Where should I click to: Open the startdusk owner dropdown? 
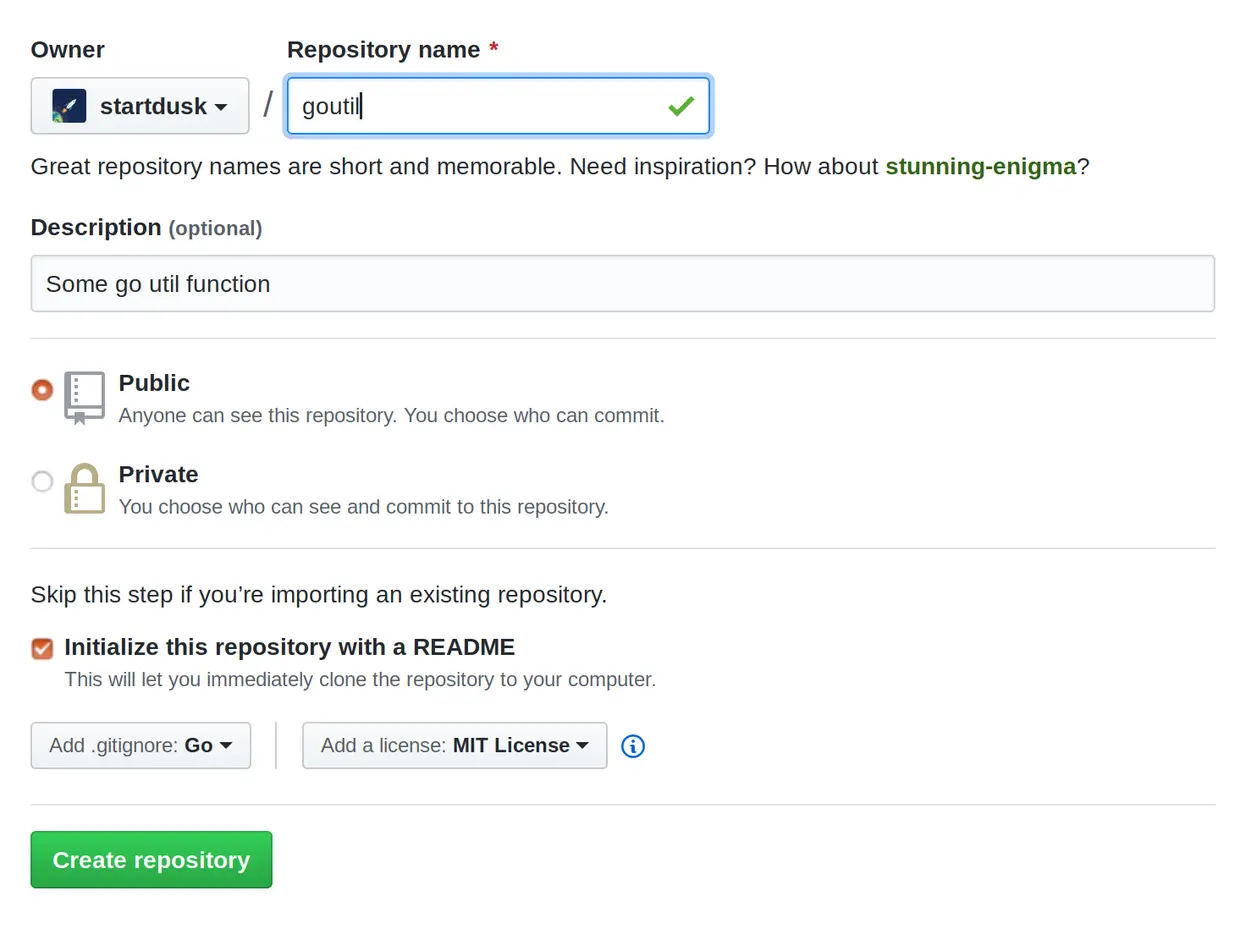tap(140, 106)
